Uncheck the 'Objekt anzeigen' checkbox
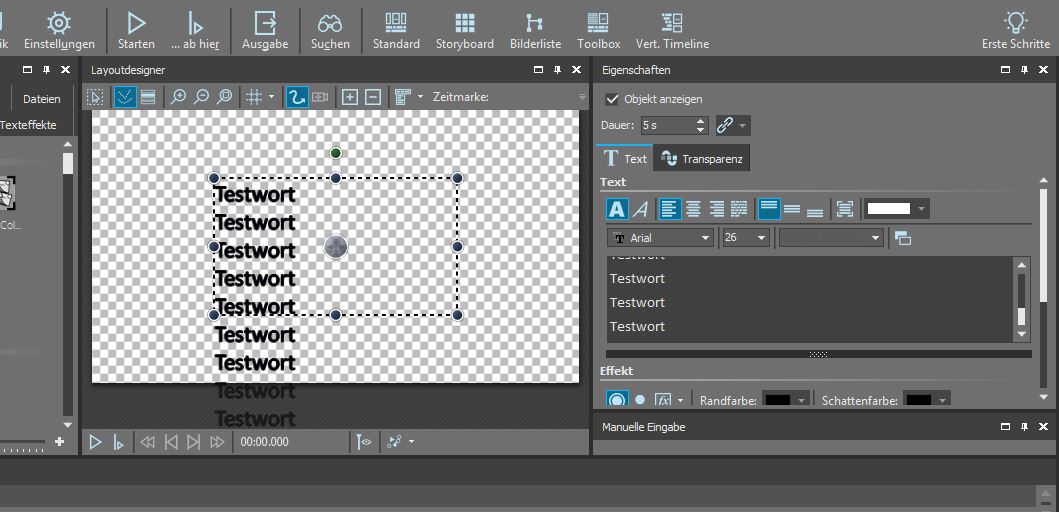 pos(613,99)
